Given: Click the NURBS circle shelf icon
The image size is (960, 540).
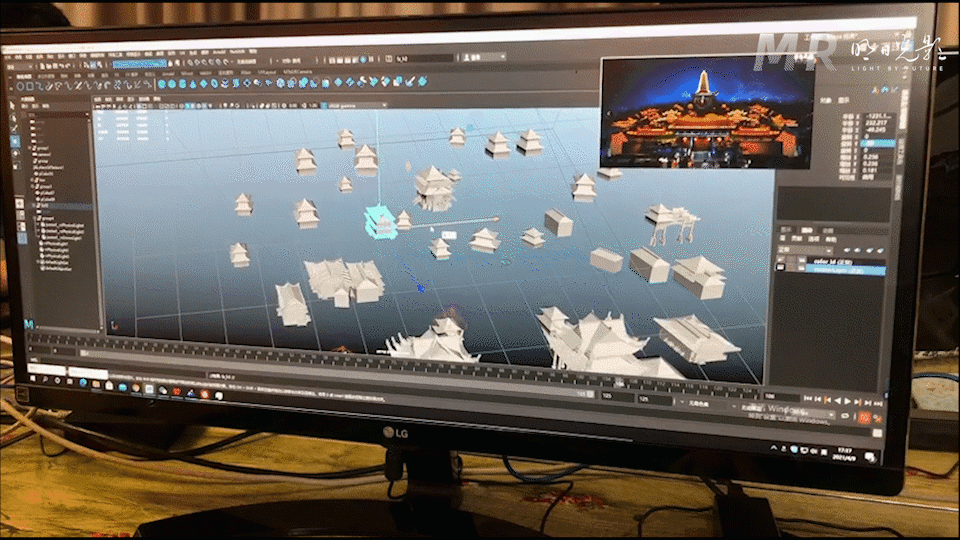Looking at the screenshot, I should (20, 86).
